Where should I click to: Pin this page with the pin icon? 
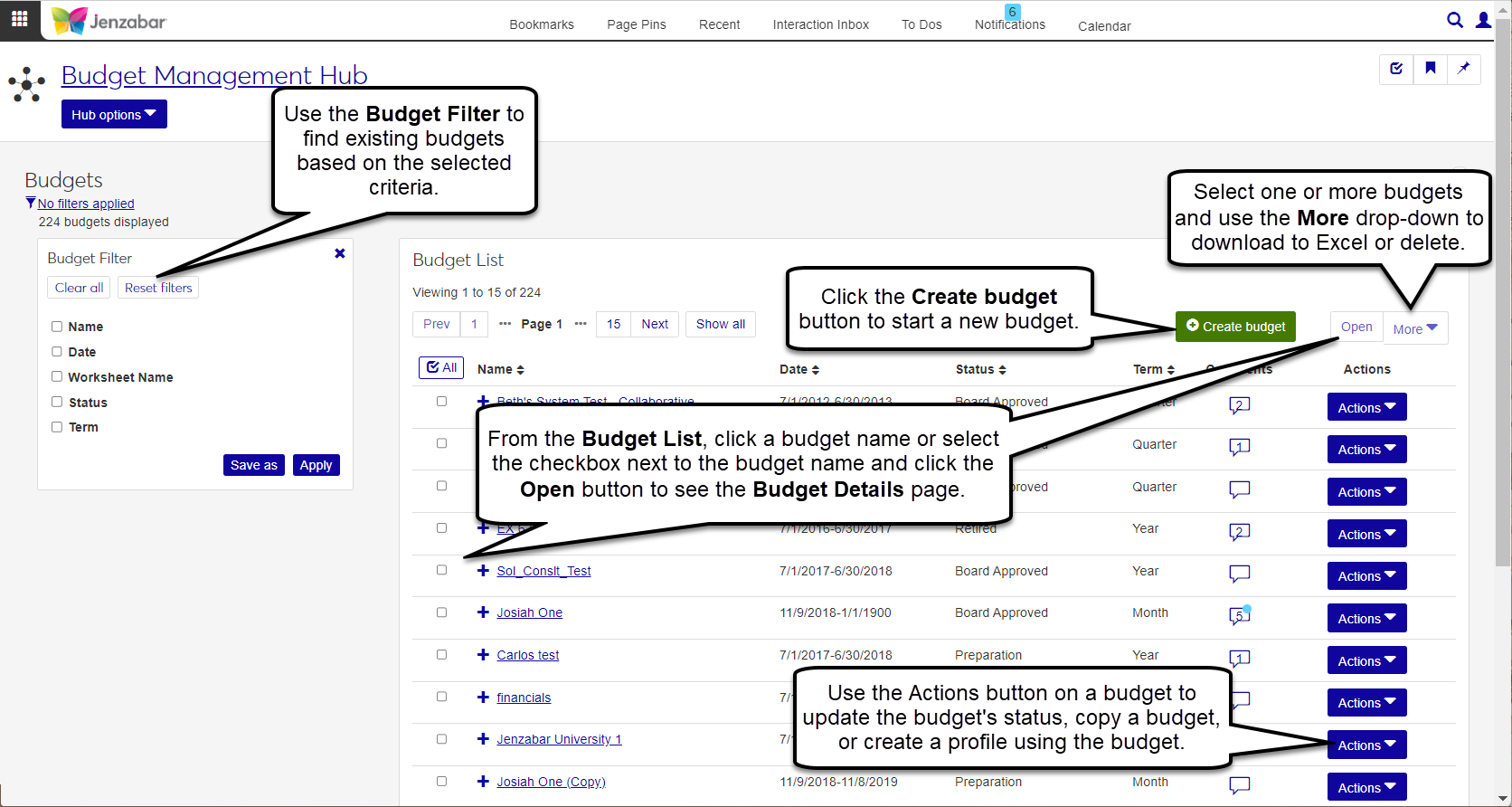1463,69
